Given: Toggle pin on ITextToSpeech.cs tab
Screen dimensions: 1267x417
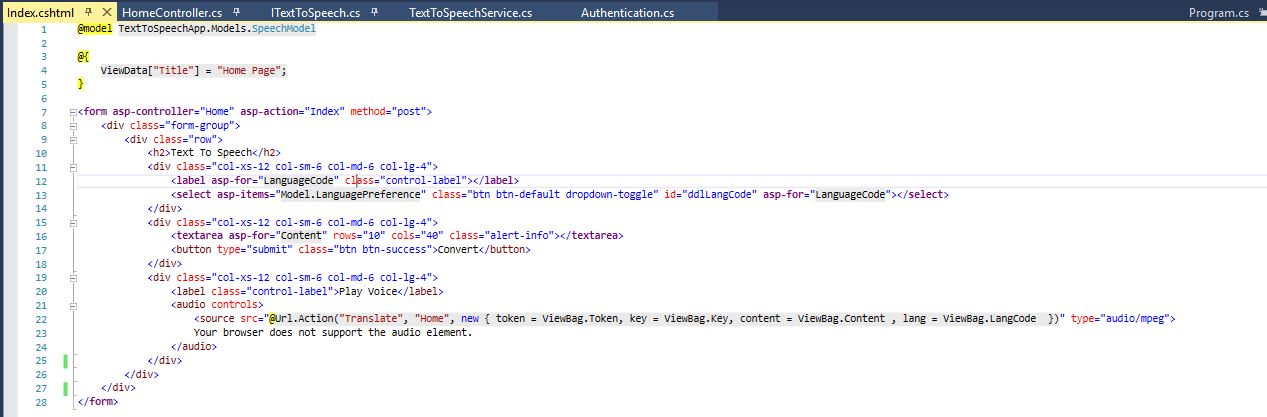Looking at the screenshot, I should tap(374, 13).
